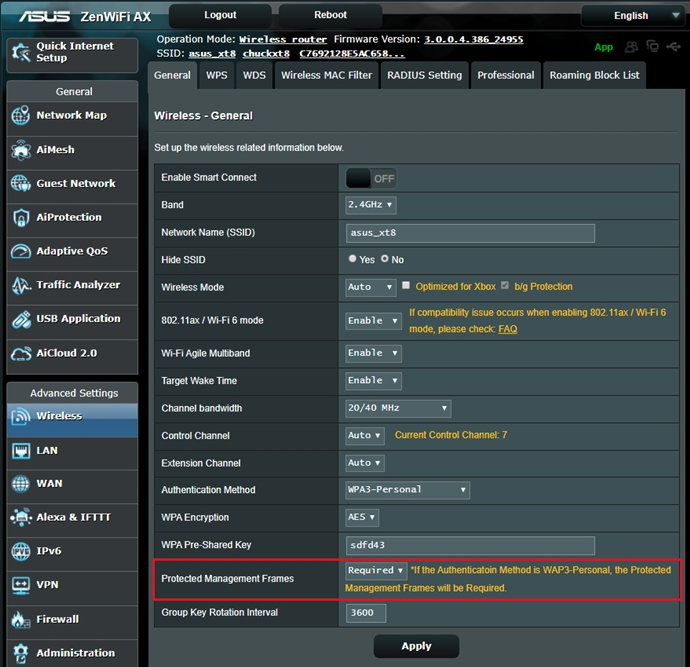Click the Wireless router operation mode link
690x667 pixels.
pos(283,39)
